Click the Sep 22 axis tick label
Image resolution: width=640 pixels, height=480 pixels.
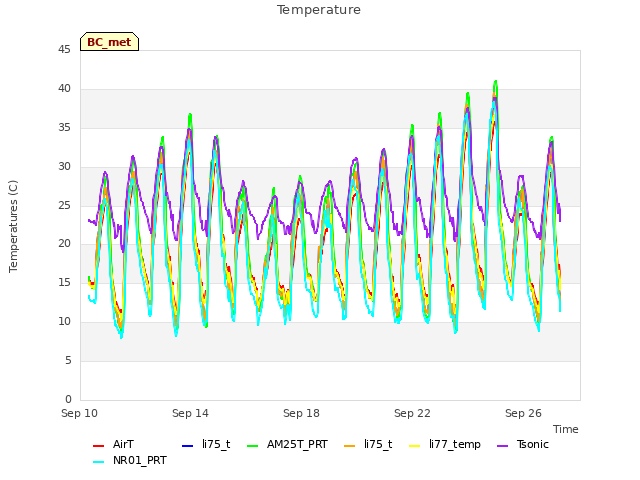tap(412, 413)
